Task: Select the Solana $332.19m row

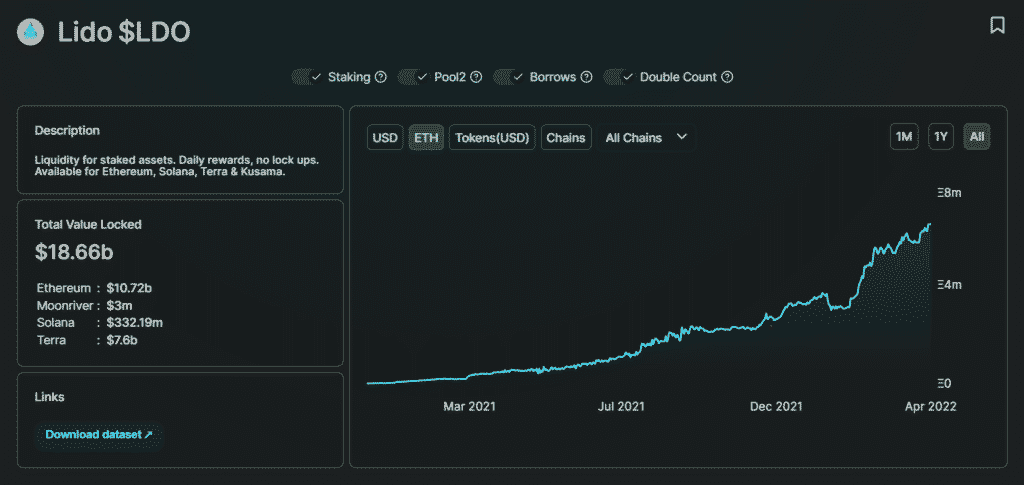Action: click(100, 322)
